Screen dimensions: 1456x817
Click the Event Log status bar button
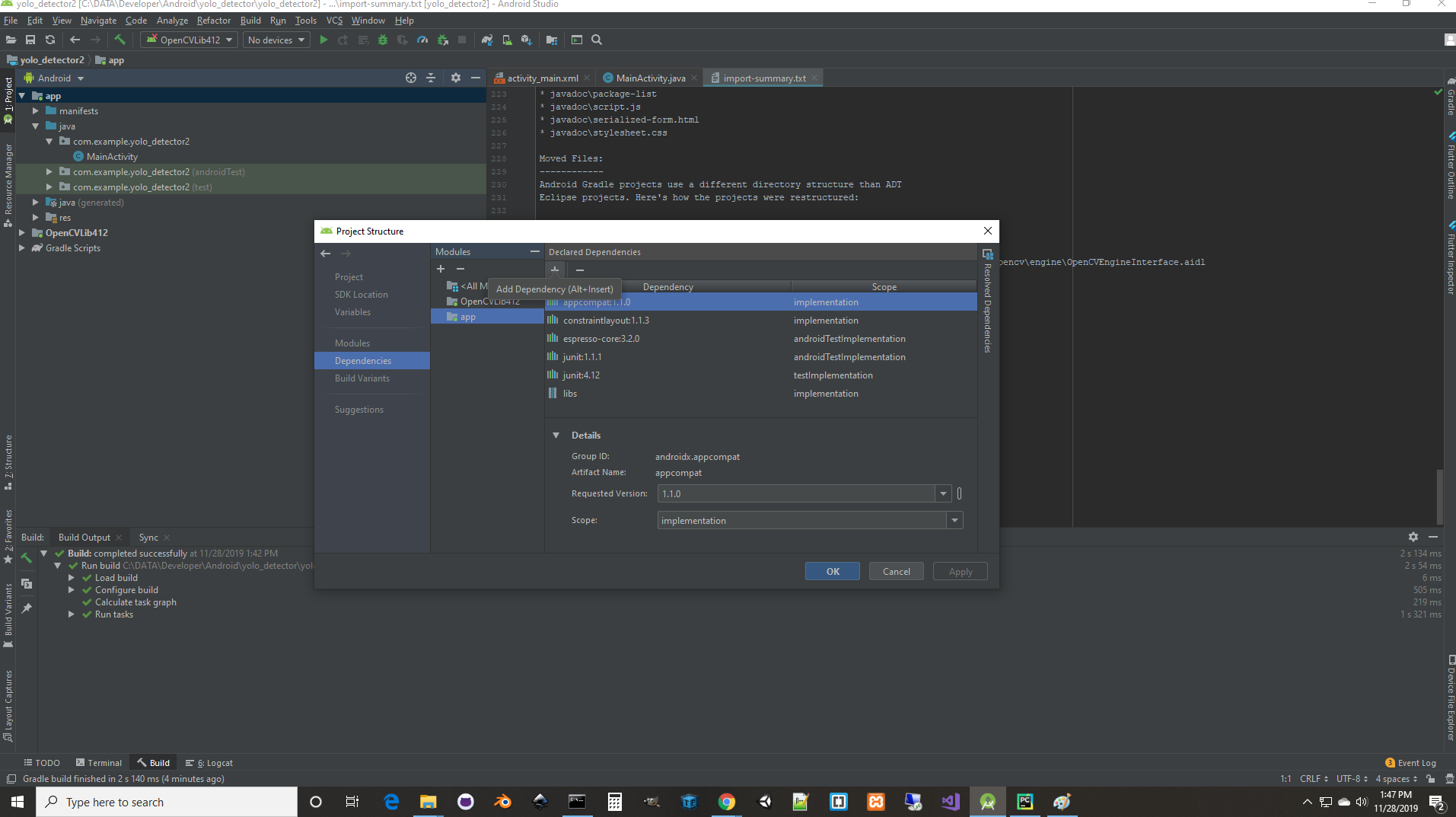[x=1410, y=763]
